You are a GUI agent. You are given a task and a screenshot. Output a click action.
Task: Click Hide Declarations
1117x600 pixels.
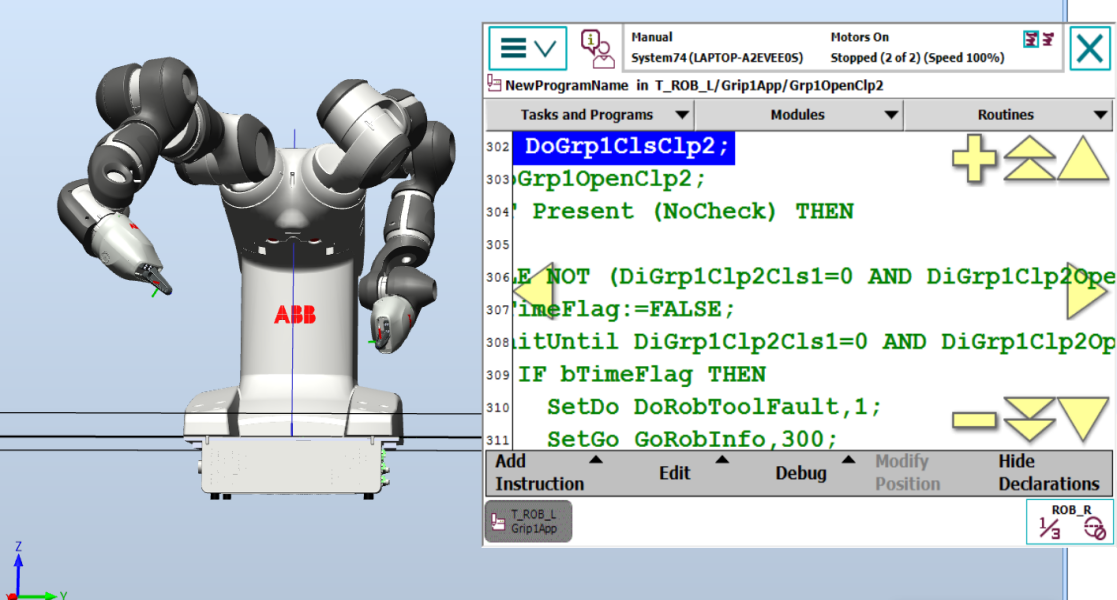coord(1049,472)
